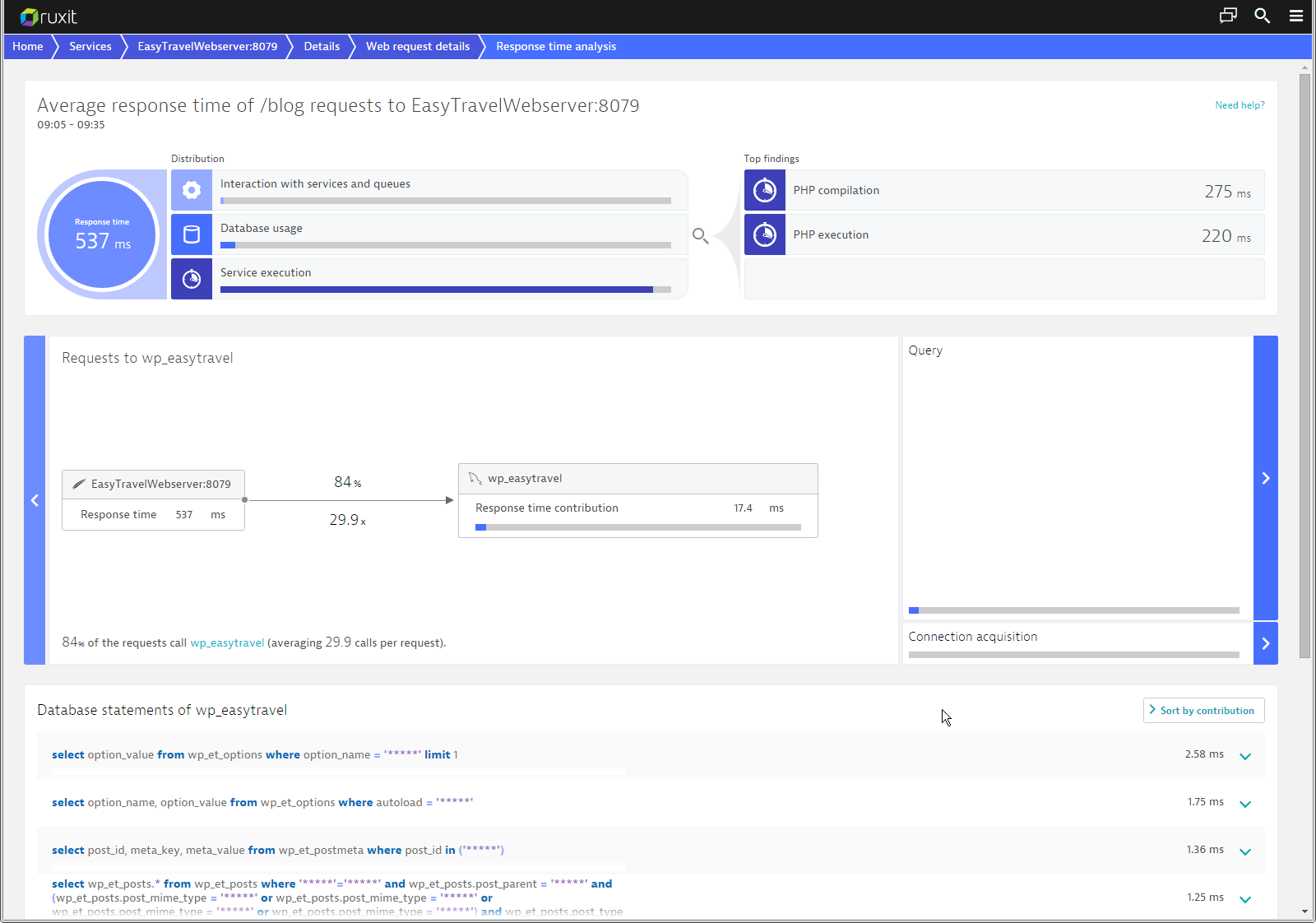Image resolution: width=1316 pixels, height=923 pixels.
Task: Open the hamburger menu icon
Action: pyautogui.click(x=1296, y=16)
